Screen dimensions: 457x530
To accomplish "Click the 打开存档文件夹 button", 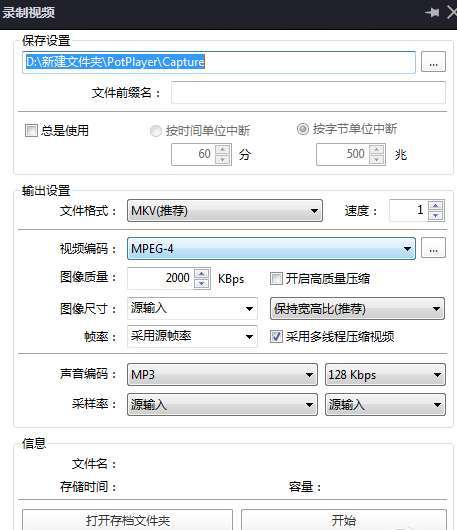I will (127, 520).
